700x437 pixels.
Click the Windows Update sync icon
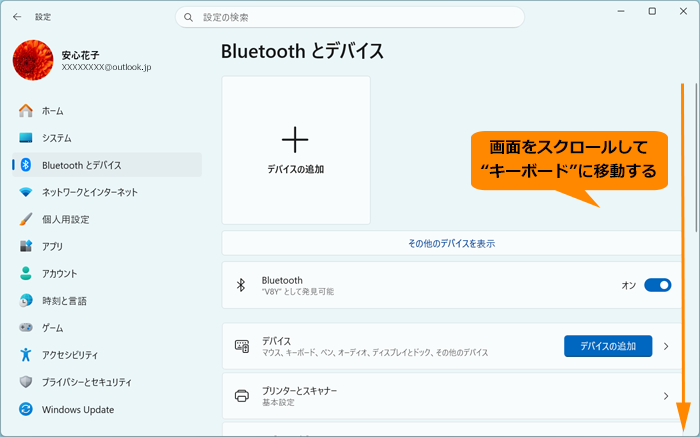tap(26, 409)
